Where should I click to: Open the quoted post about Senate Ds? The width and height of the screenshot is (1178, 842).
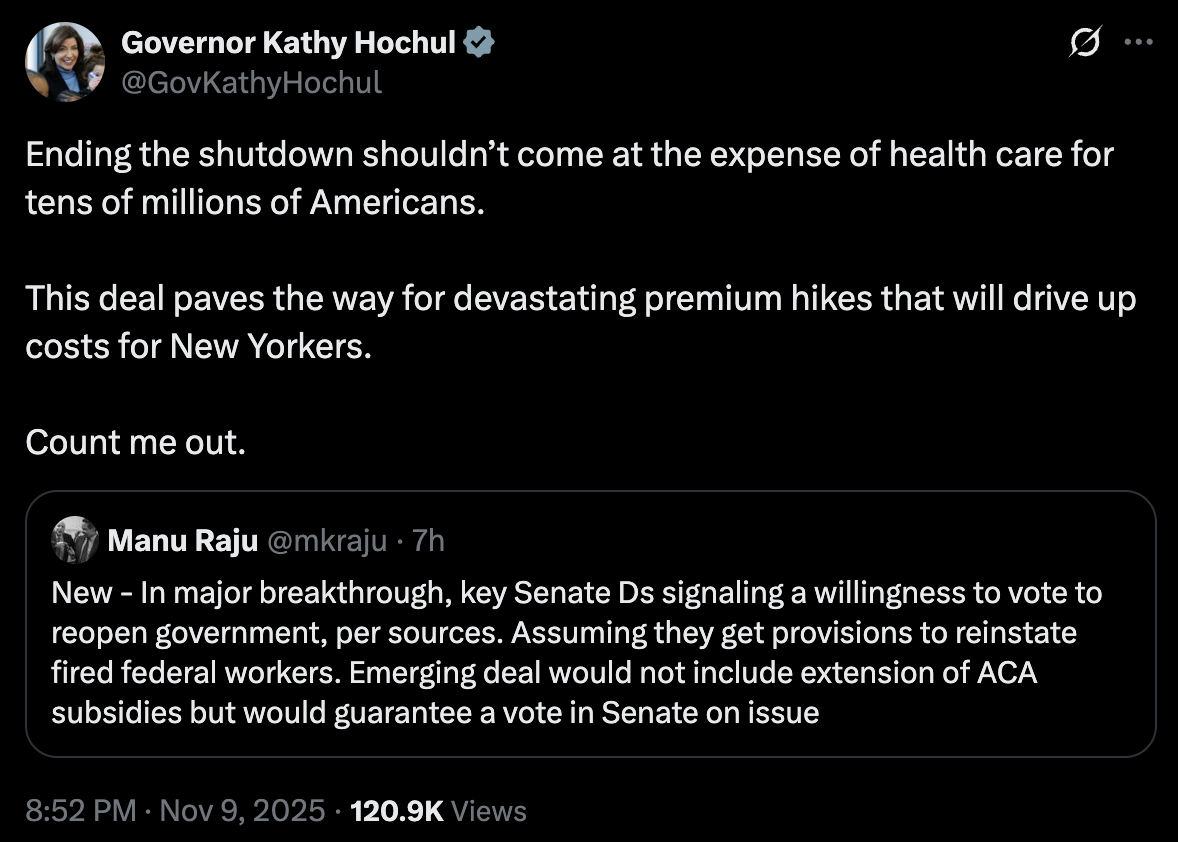point(589,652)
